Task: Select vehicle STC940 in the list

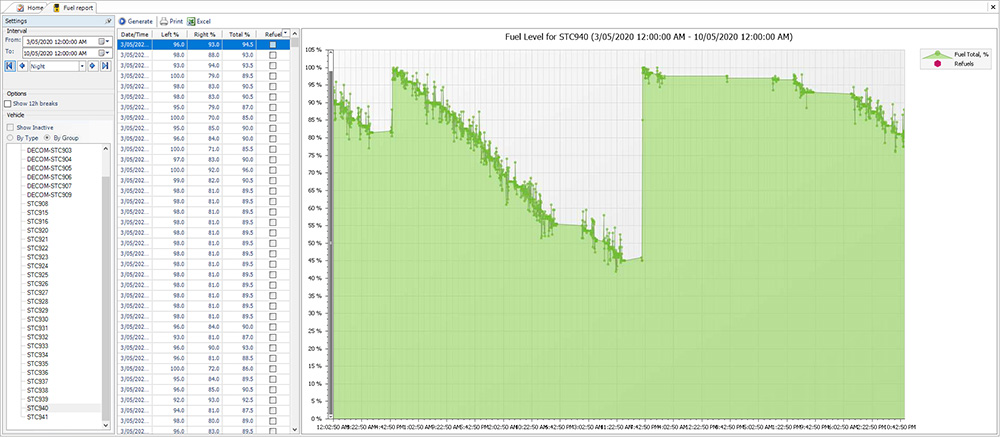Action: click(x=37, y=408)
